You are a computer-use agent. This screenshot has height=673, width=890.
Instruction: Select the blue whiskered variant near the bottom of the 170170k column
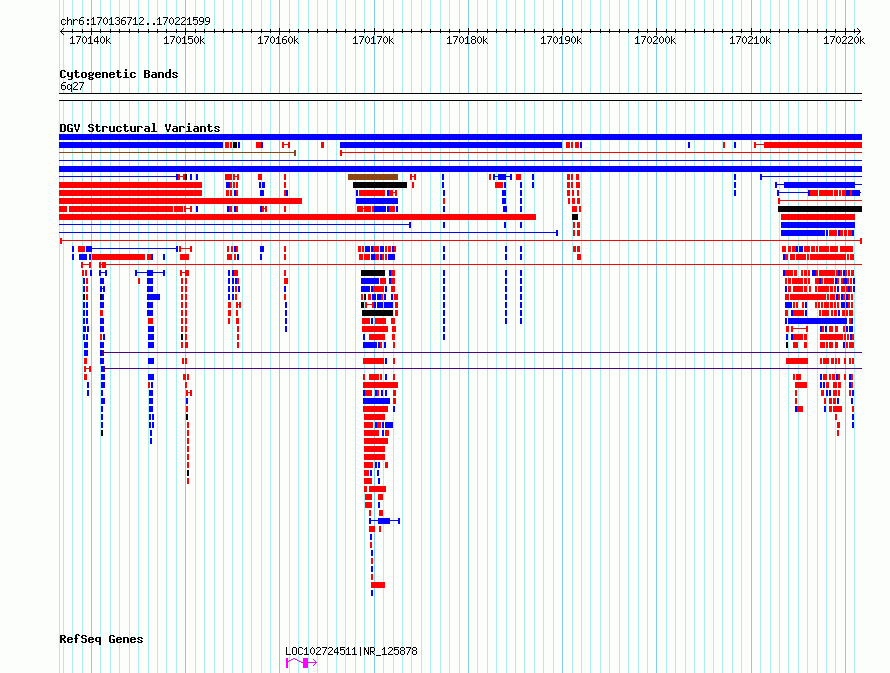384,521
